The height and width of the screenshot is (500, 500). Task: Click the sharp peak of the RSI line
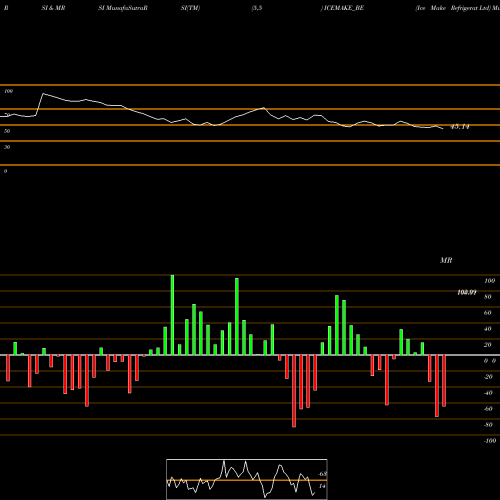pos(43,94)
